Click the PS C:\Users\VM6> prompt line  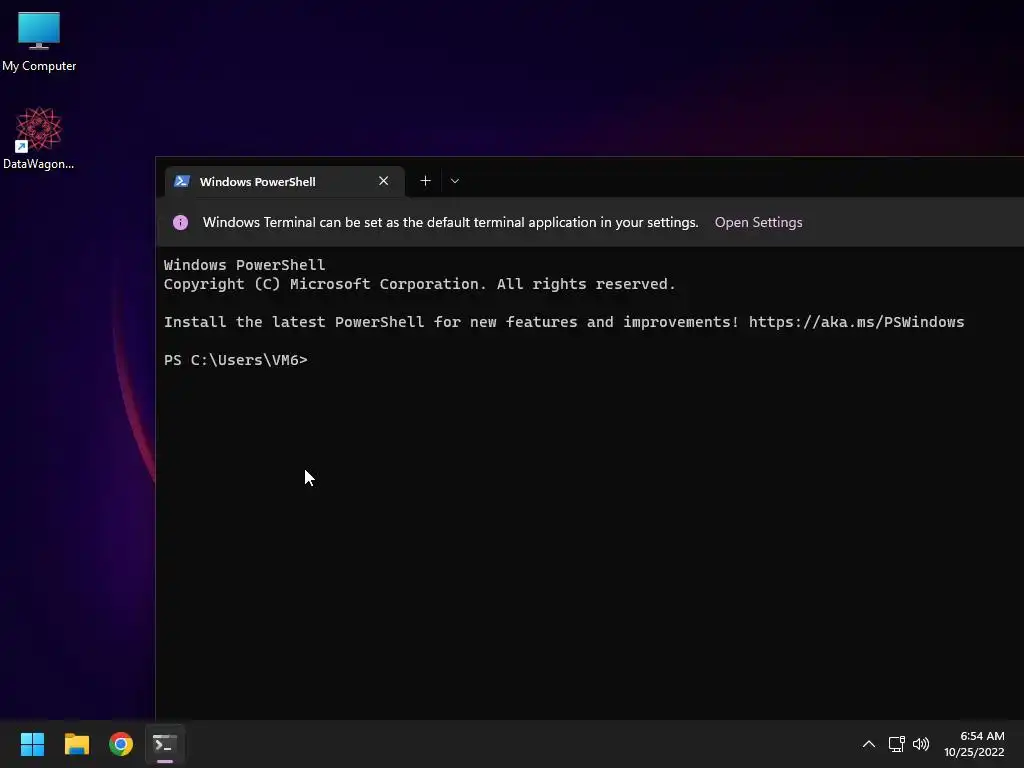click(236, 360)
